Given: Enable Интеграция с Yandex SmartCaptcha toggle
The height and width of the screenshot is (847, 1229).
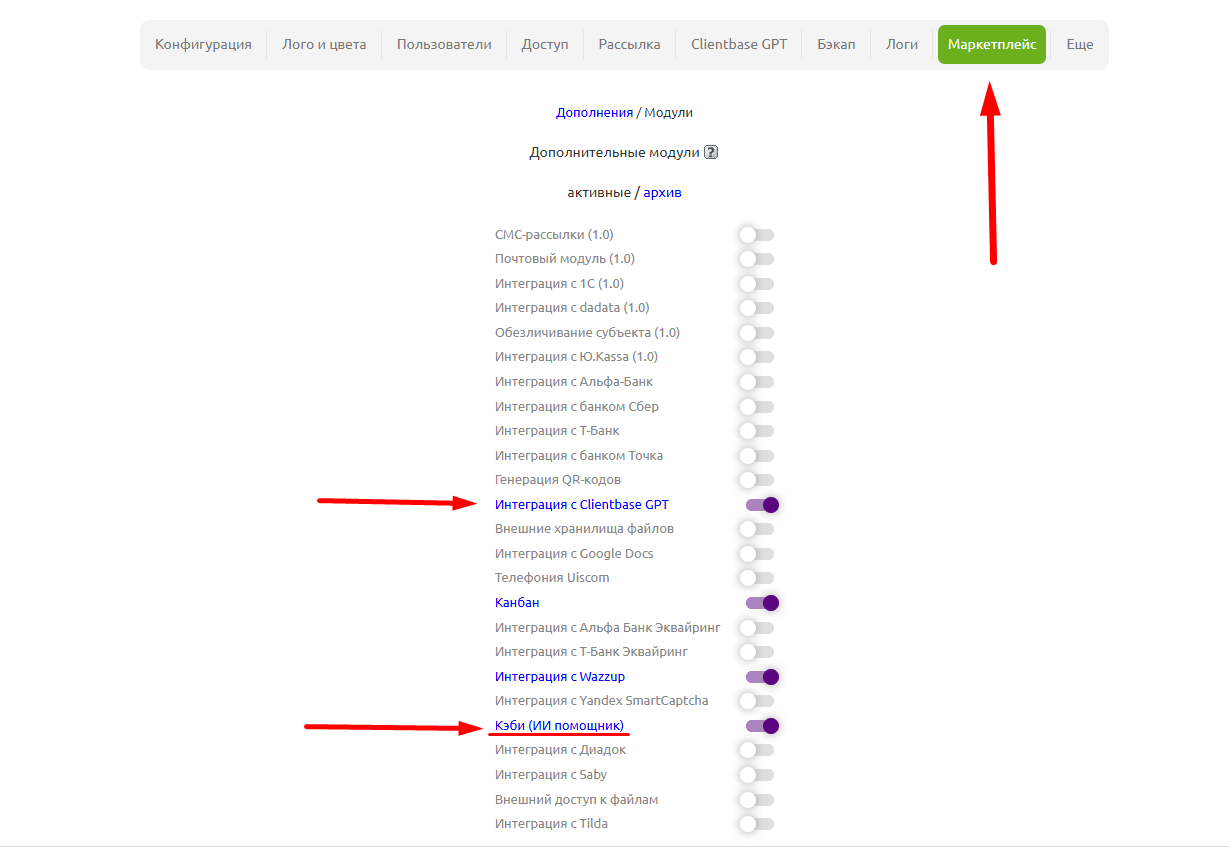Looking at the screenshot, I should click(757, 701).
